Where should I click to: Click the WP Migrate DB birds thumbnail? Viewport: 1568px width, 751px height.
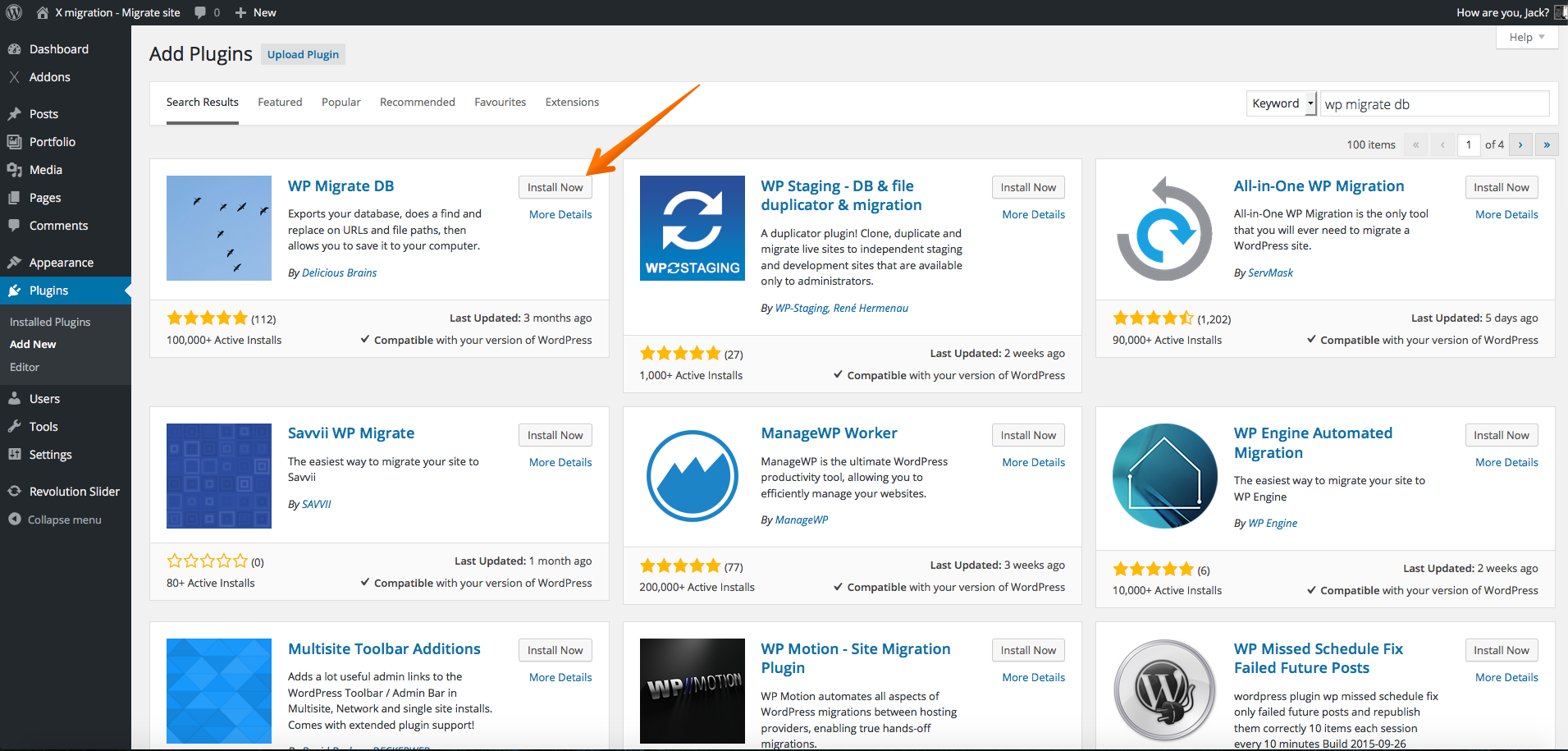click(219, 228)
